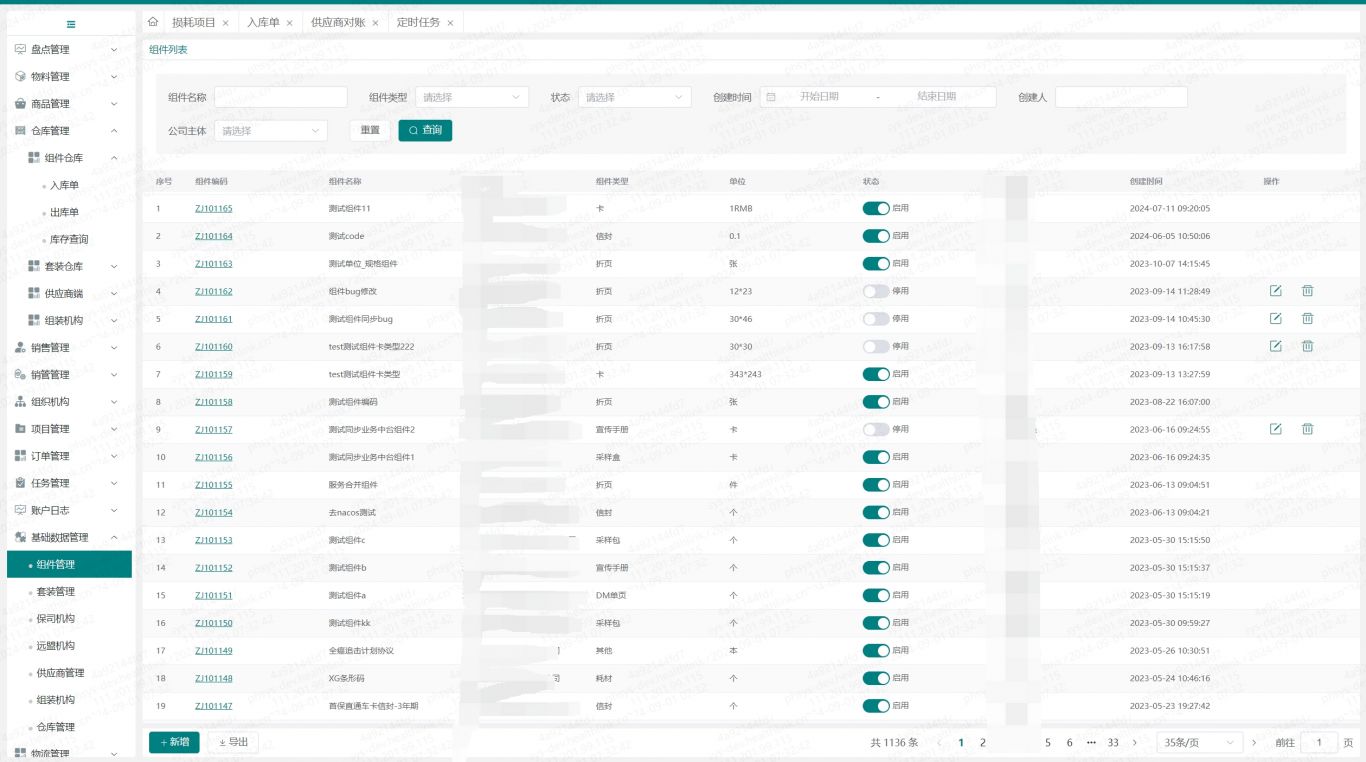Expand the 套装仓库 submenu
Viewport: 1366px width, 762px height.
(x=114, y=266)
